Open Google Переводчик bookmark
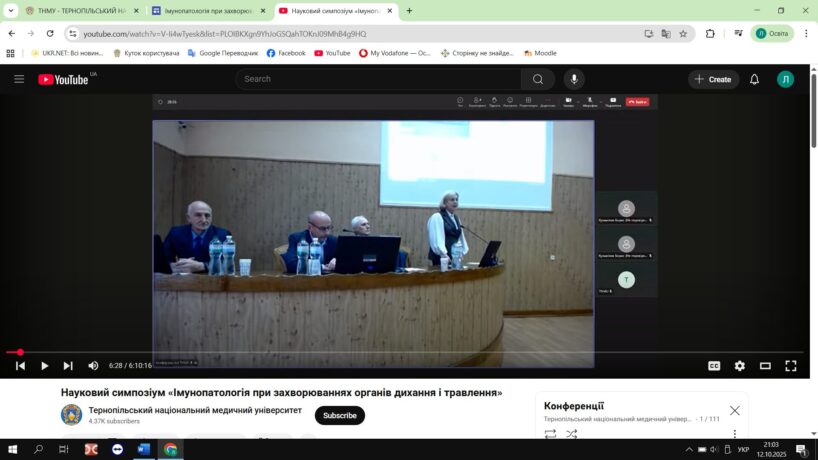Screen dimensions: 818x460 click(x=222, y=53)
